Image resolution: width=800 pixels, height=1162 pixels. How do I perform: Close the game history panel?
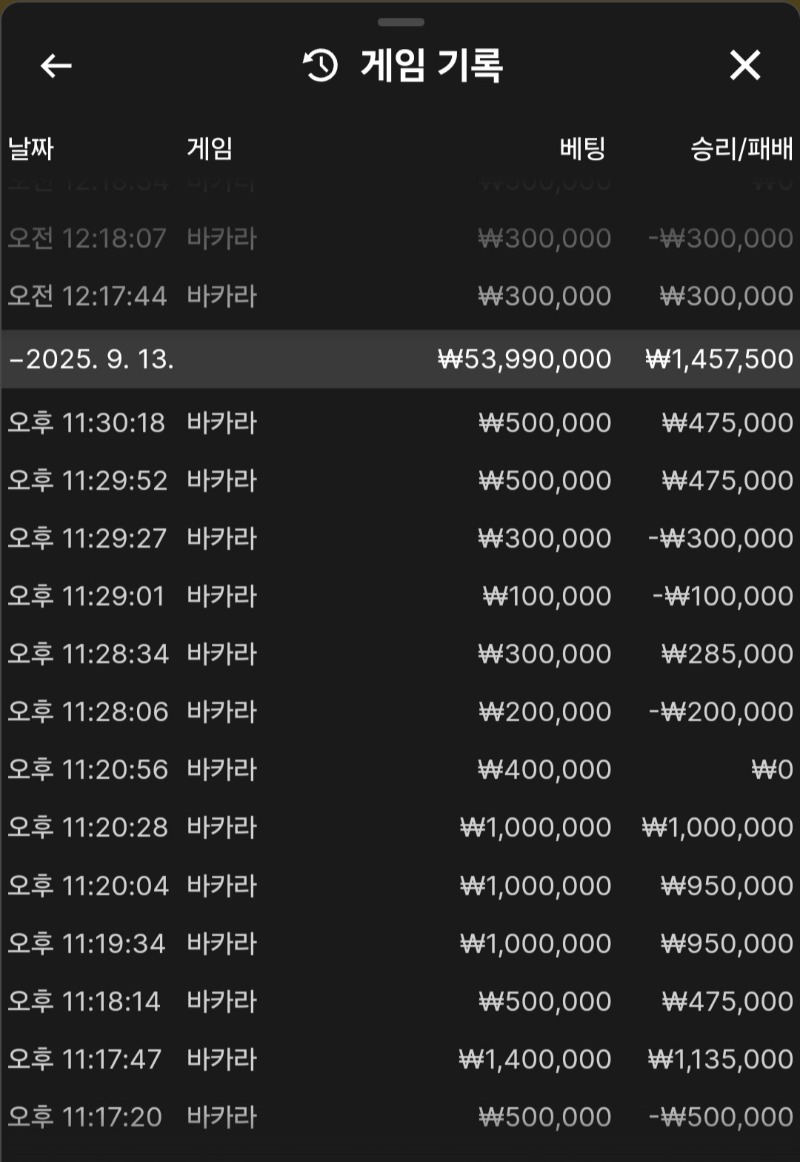(745, 66)
